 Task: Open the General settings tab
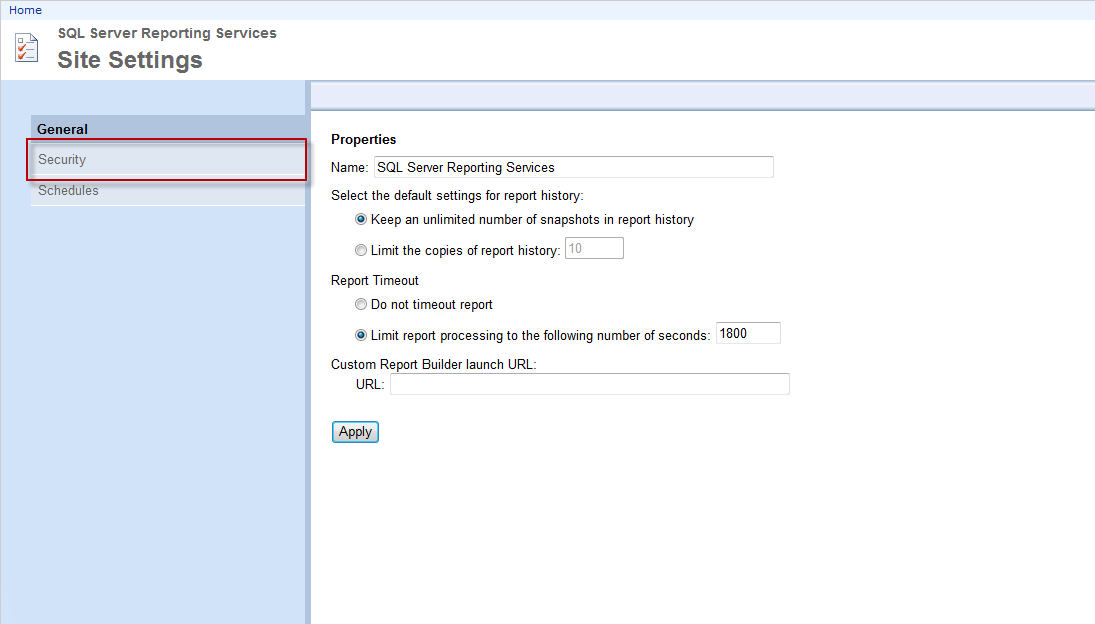(x=168, y=129)
